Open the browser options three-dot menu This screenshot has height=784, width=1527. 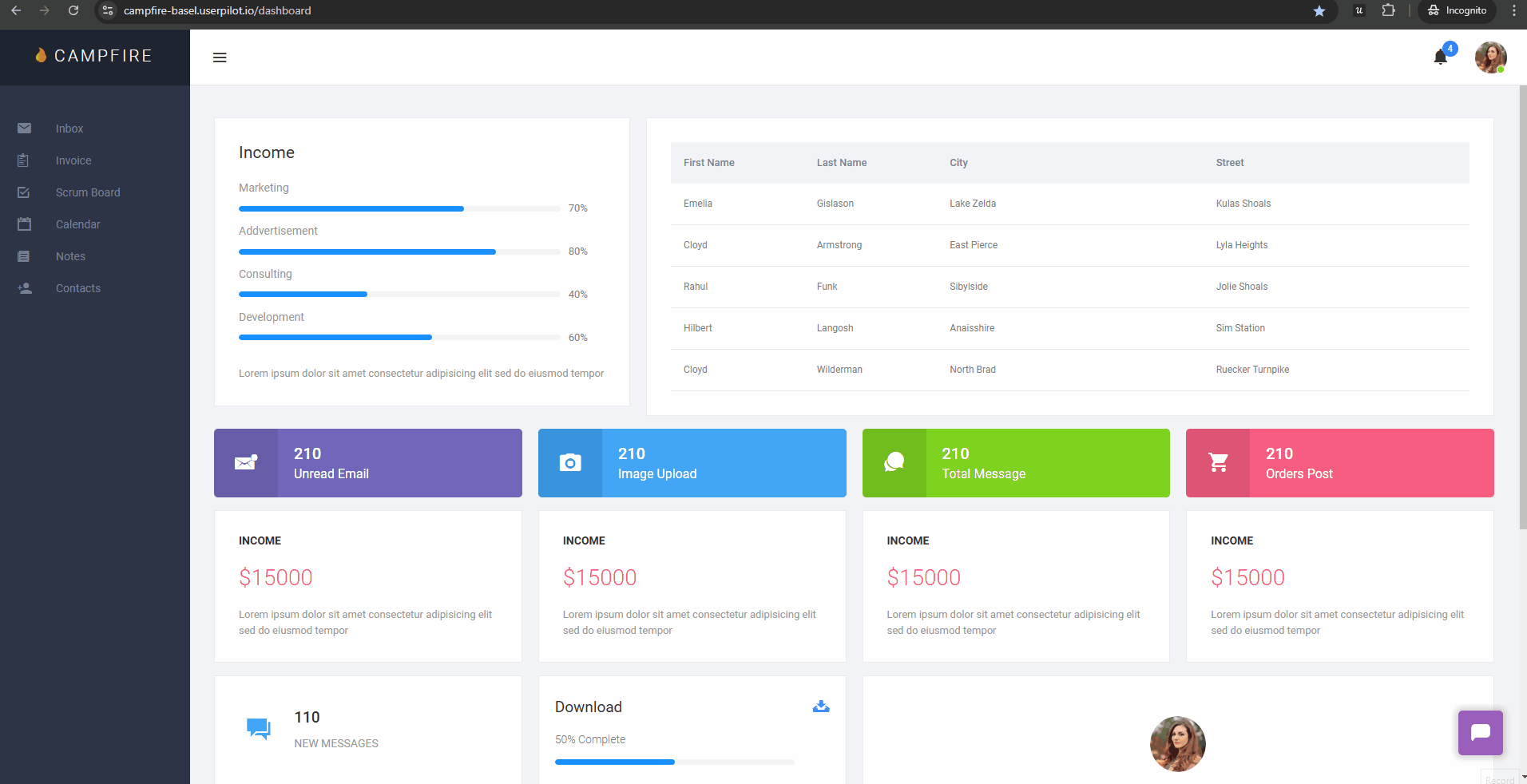(x=1513, y=10)
